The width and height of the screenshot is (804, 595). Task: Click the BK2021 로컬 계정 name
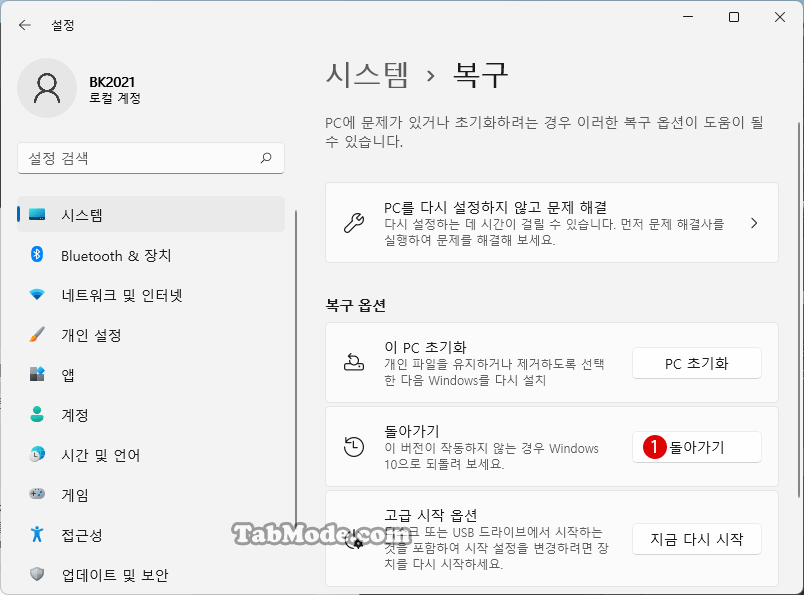click(x=115, y=89)
